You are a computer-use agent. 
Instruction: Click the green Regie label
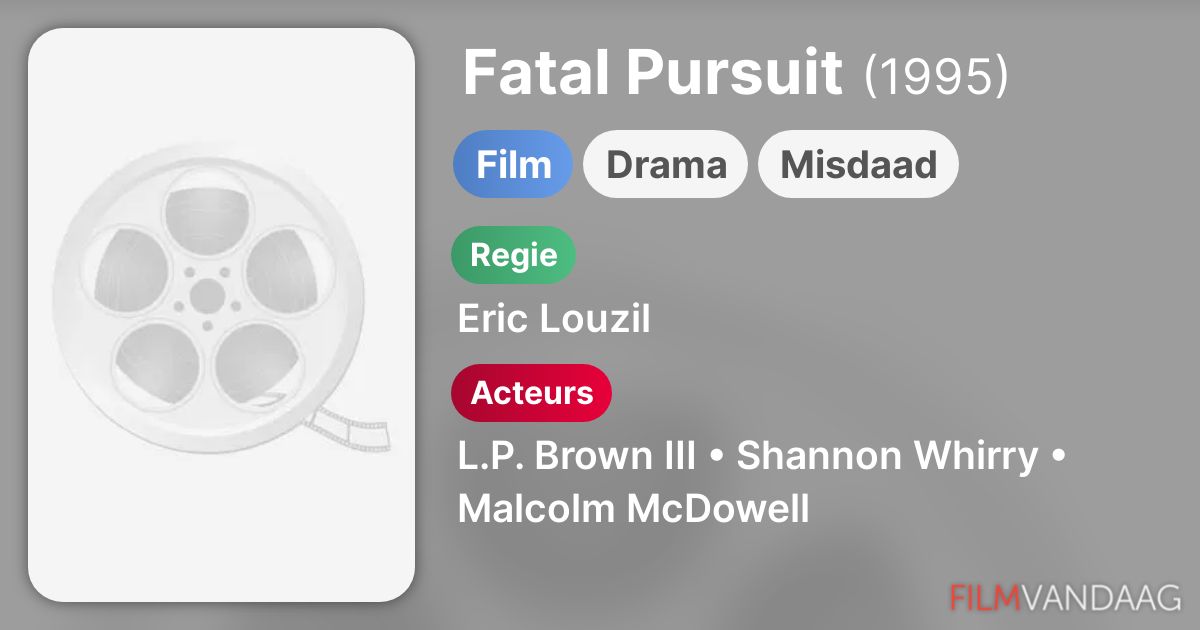click(513, 255)
